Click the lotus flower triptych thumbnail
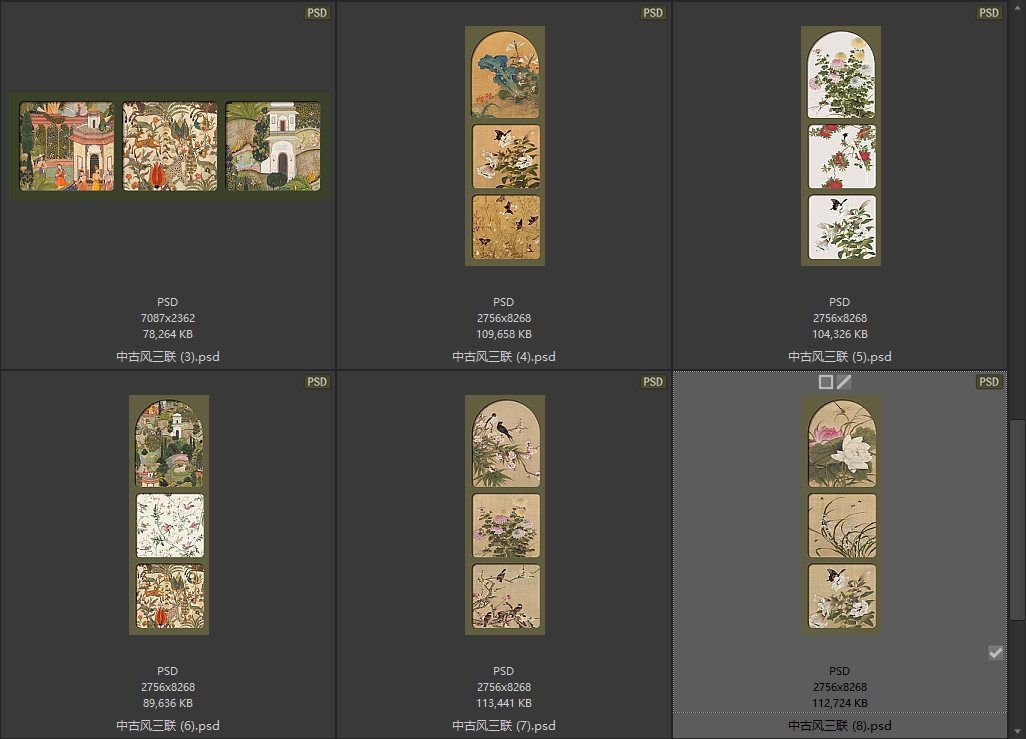The height and width of the screenshot is (739, 1026). tap(841, 514)
